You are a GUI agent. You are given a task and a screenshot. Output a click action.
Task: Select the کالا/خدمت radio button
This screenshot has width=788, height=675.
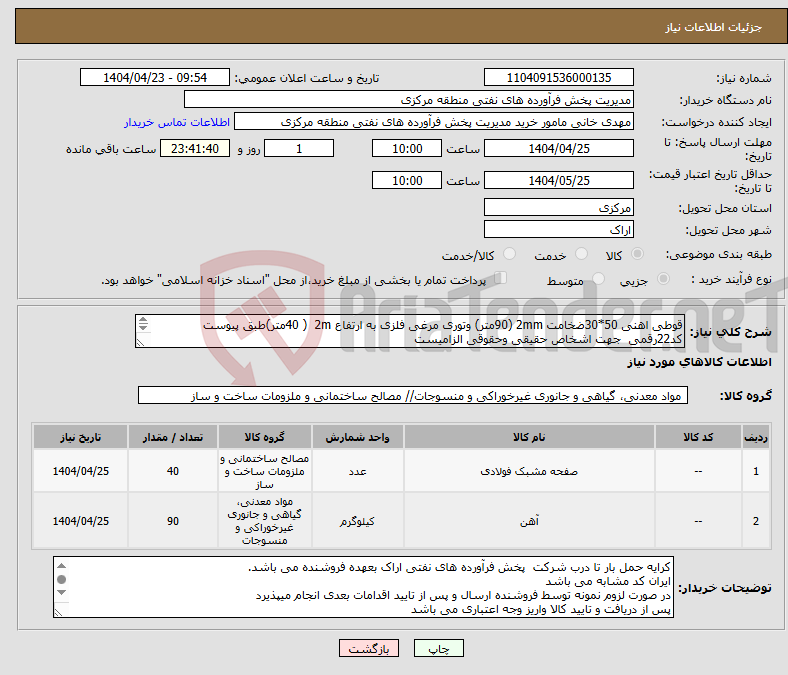[x=510, y=254]
